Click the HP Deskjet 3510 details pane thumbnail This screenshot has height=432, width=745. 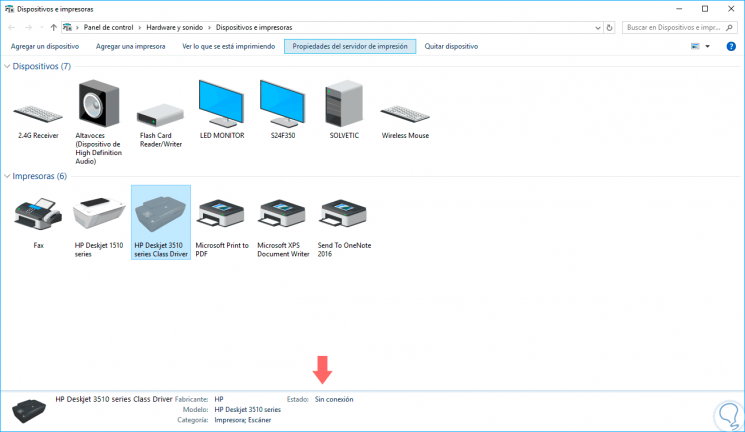[x=29, y=410]
